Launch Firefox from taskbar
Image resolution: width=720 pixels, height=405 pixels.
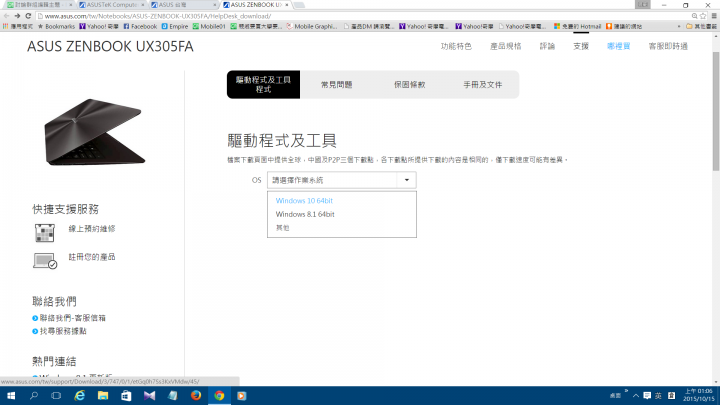click(x=196, y=395)
